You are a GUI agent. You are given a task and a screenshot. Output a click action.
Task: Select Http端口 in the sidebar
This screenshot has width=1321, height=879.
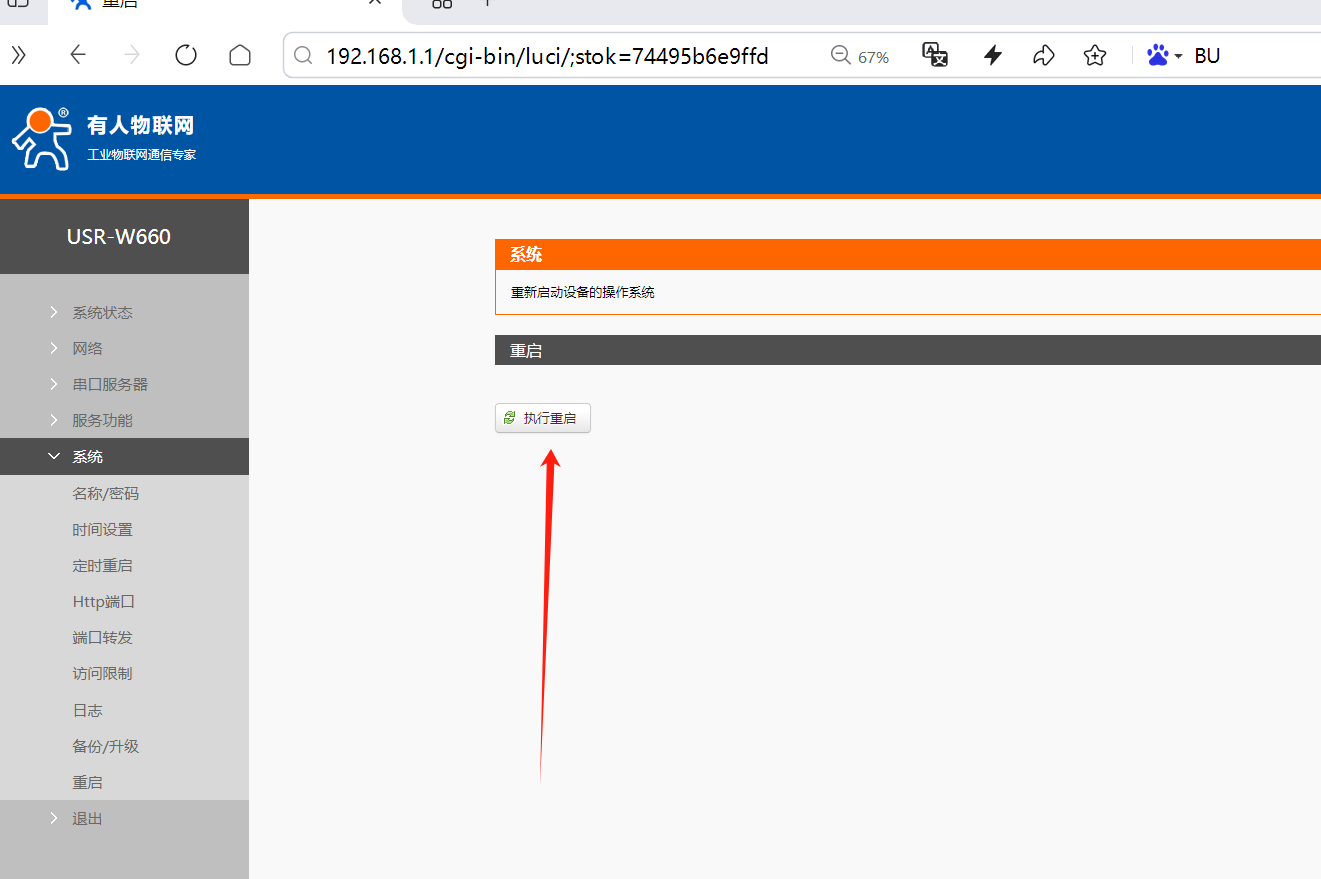[103, 601]
